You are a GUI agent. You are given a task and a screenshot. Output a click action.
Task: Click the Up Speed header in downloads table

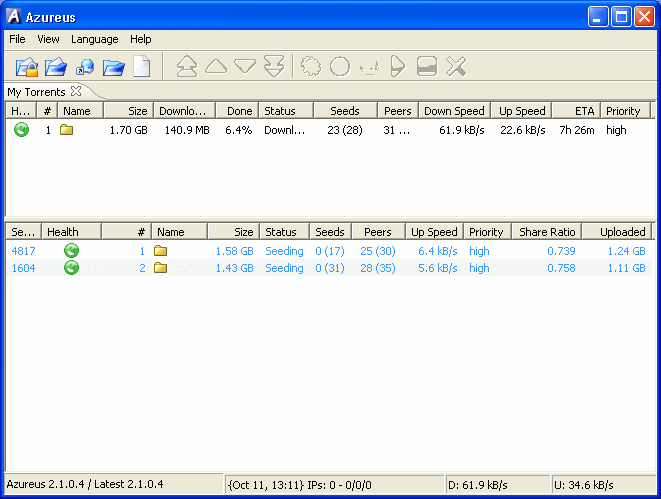pos(522,111)
